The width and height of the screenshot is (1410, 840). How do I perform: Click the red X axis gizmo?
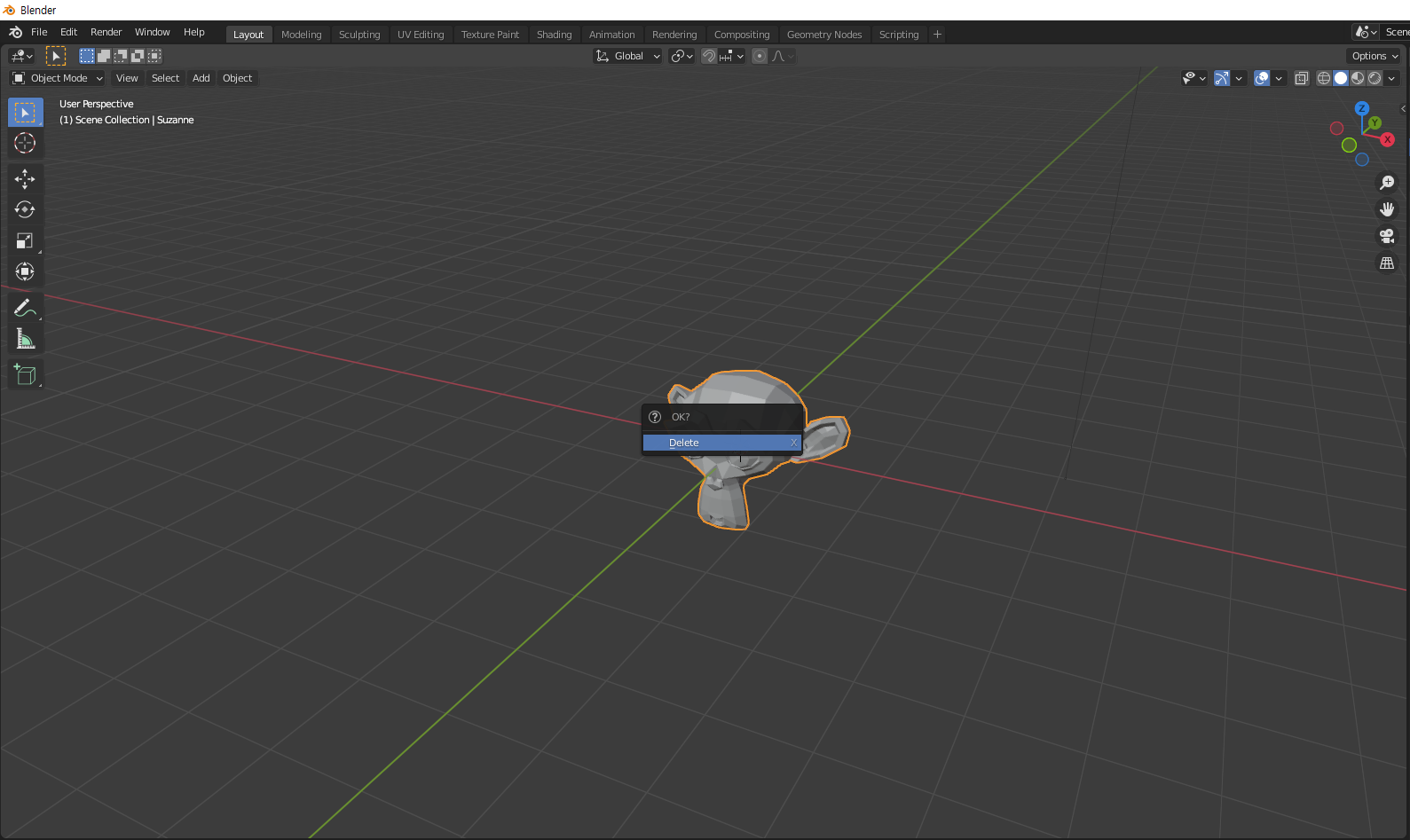click(x=1388, y=139)
